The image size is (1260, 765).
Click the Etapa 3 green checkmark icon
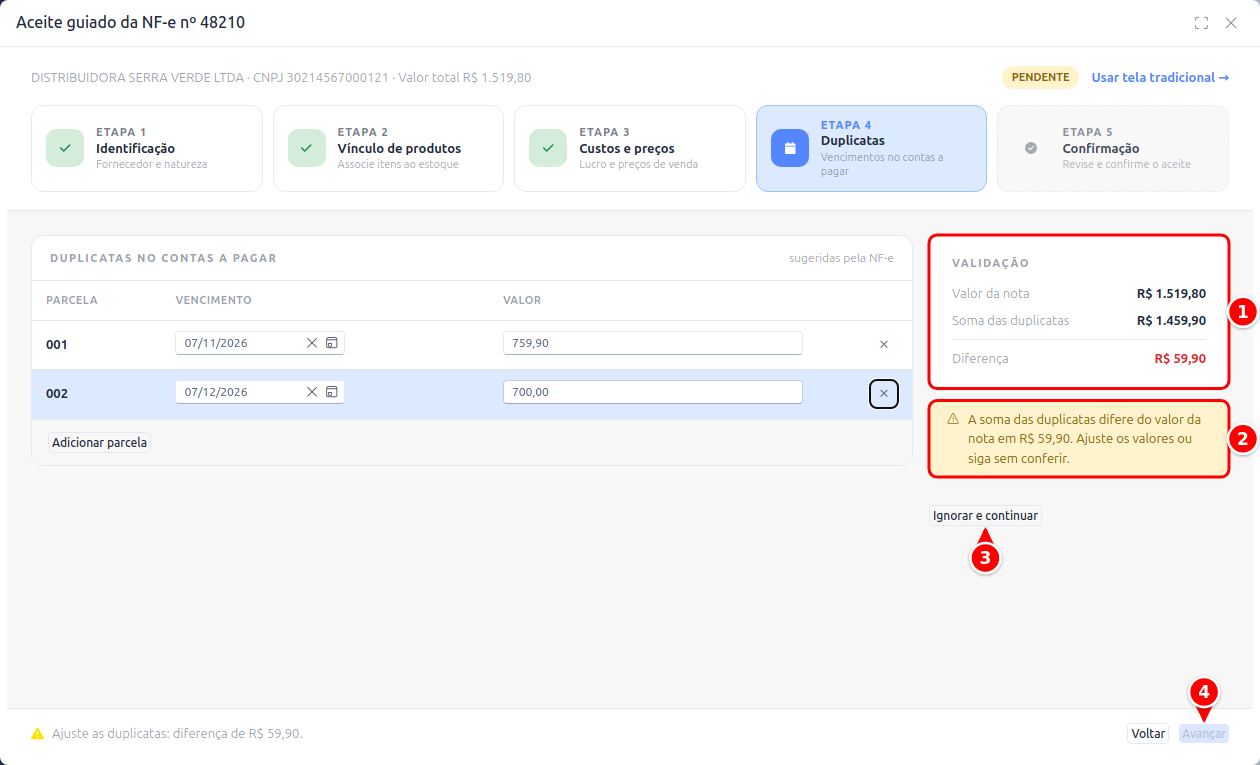[x=548, y=148]
